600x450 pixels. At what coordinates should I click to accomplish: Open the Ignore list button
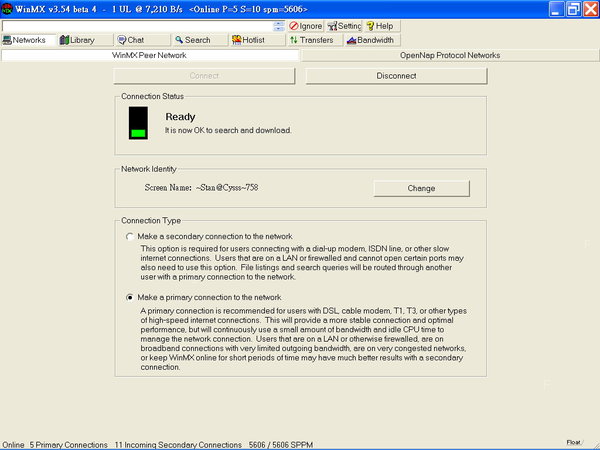pyautogui.click(x=306, y=26)
